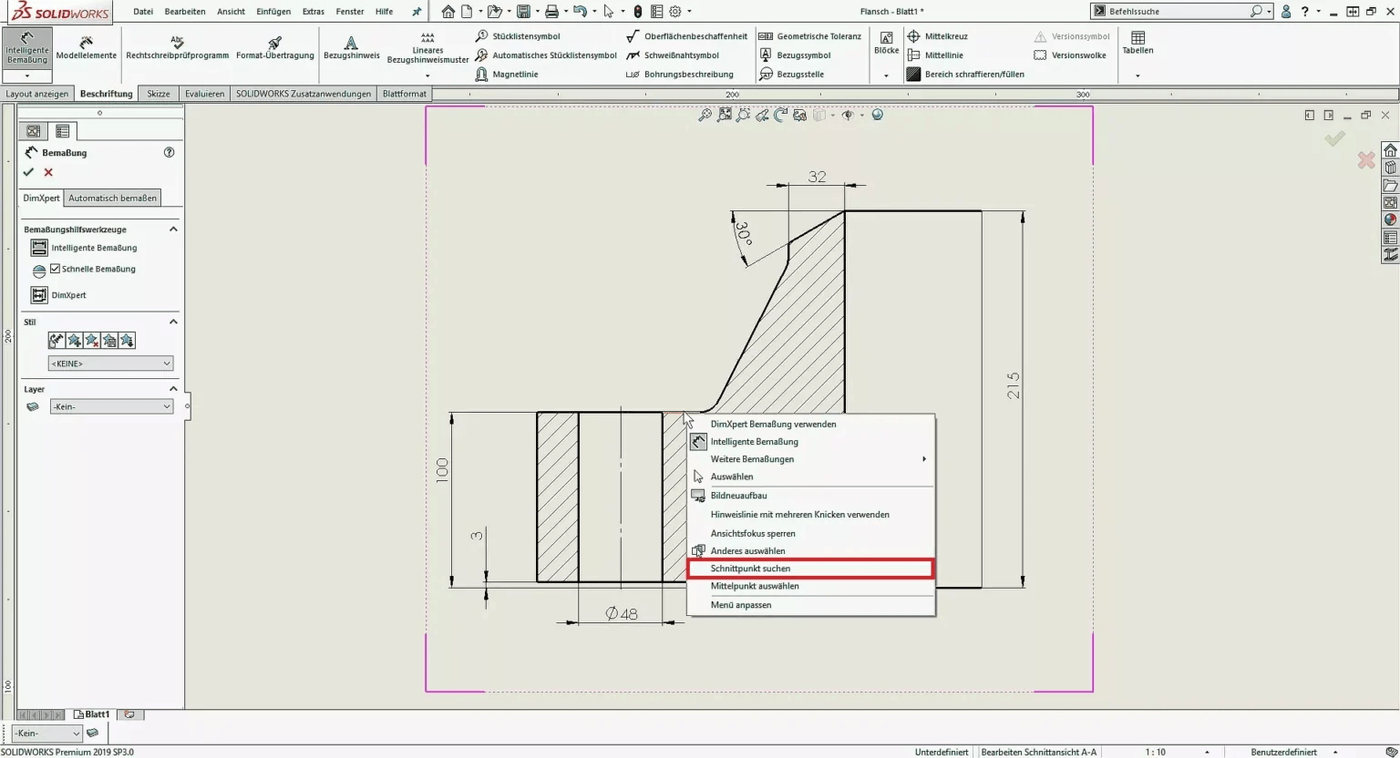Collapse the Bemaßungshilfswerkzeuge section
The image size is (1400, 758).
(171, 229)
